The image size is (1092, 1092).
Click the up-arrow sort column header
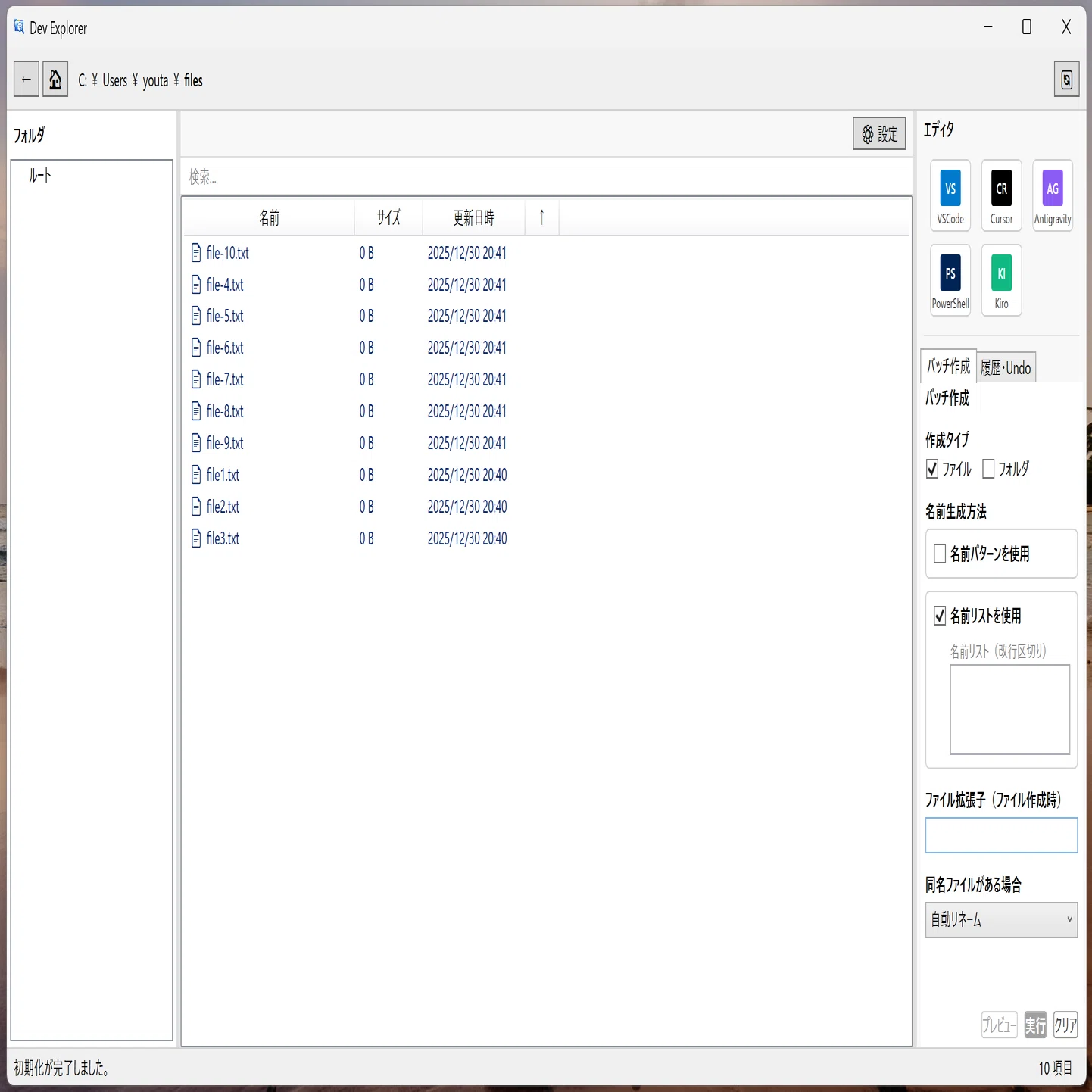tap(542, 218)
